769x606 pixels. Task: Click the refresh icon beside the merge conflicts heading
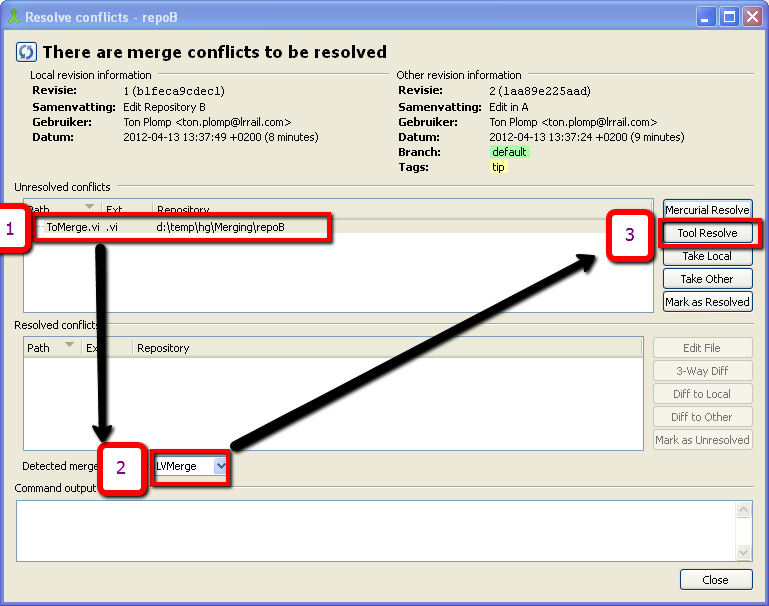click(x=27, y=52)
